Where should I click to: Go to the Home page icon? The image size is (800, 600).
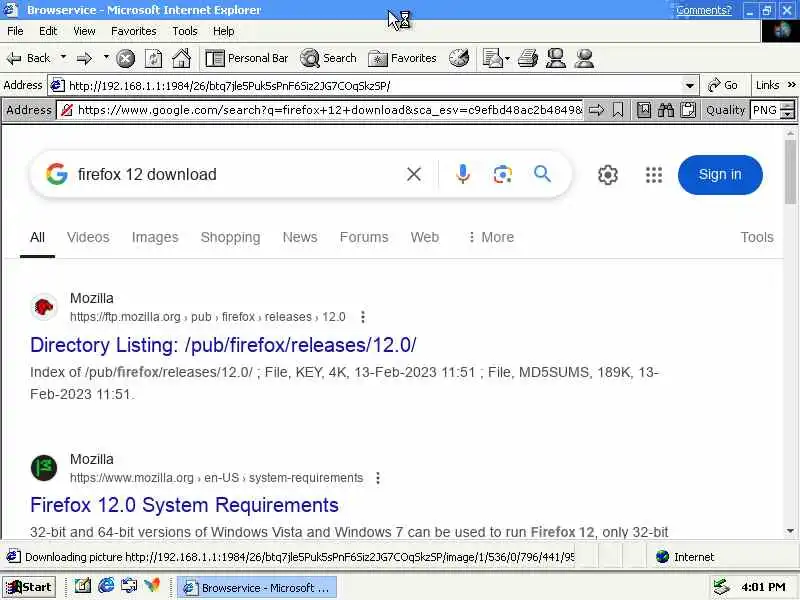click(x=181, y=58)
